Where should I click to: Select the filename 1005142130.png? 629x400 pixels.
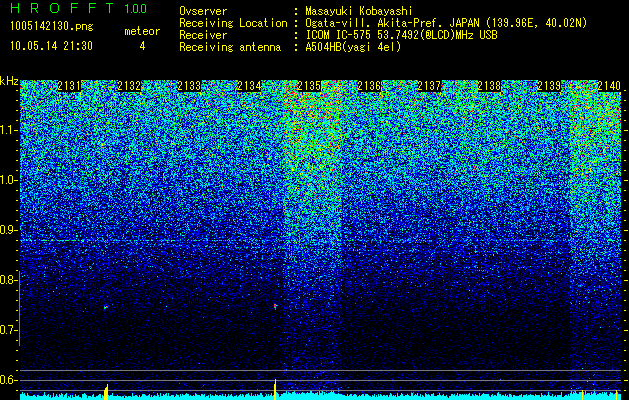(52, 27)
